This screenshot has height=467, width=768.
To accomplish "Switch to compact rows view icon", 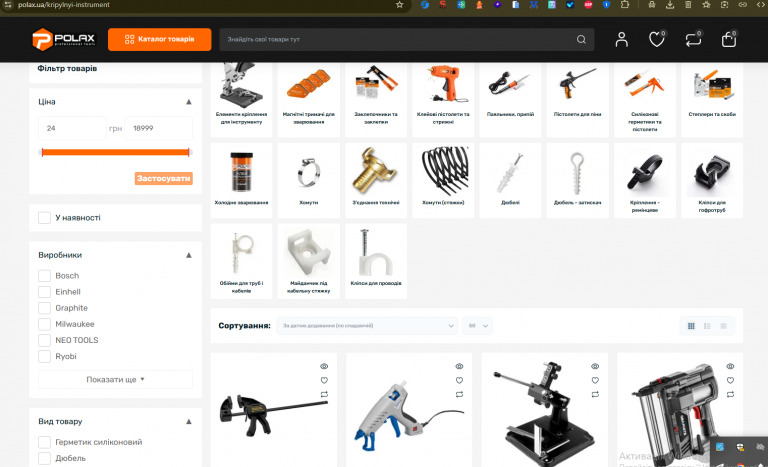I will coord(723,326).
